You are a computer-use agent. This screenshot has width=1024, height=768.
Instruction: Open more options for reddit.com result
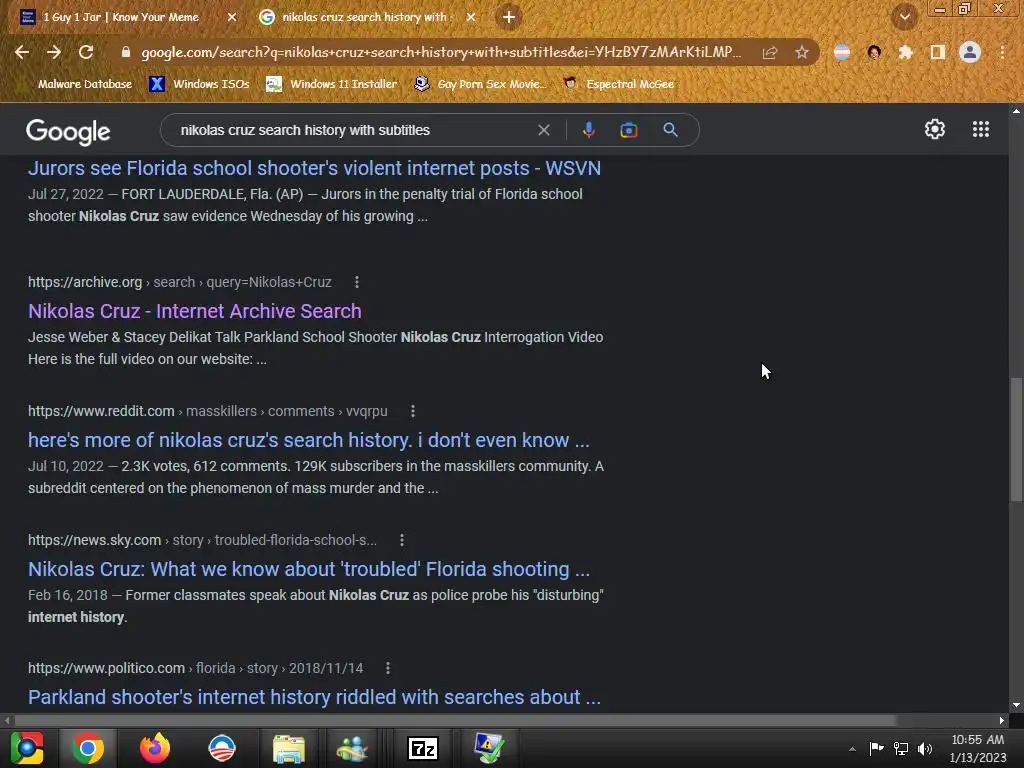413,411
